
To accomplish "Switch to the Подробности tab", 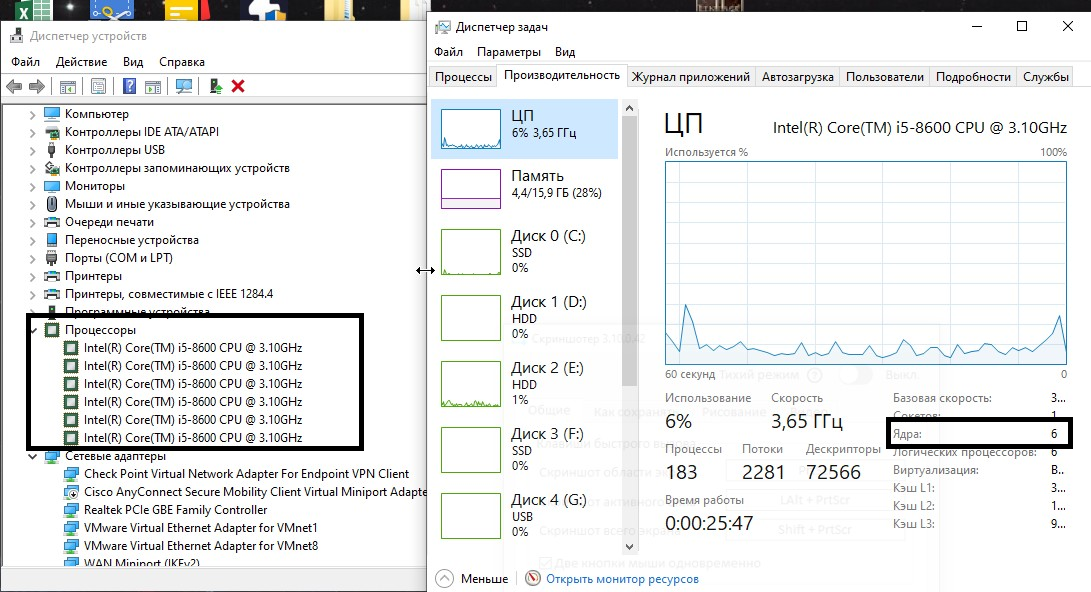I will click(x=973, y=77).
